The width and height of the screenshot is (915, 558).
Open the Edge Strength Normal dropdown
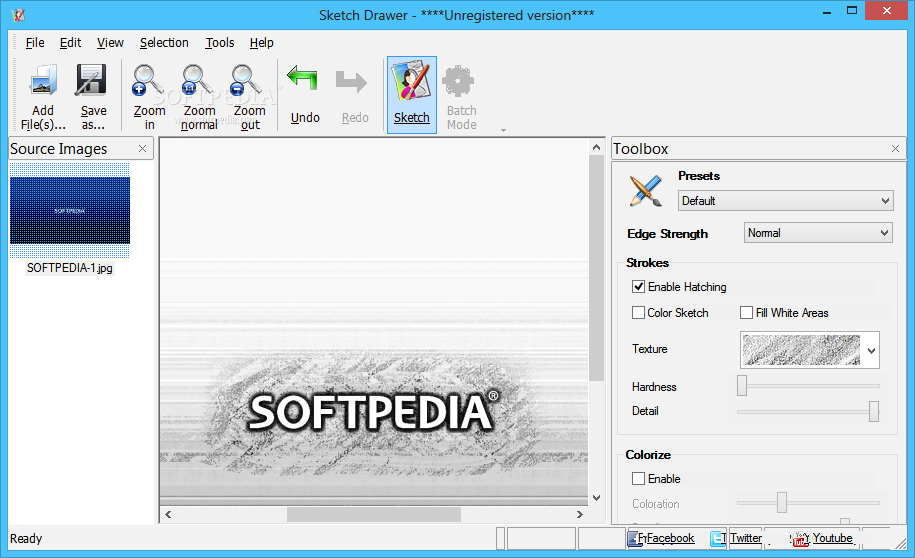(818, 233)
